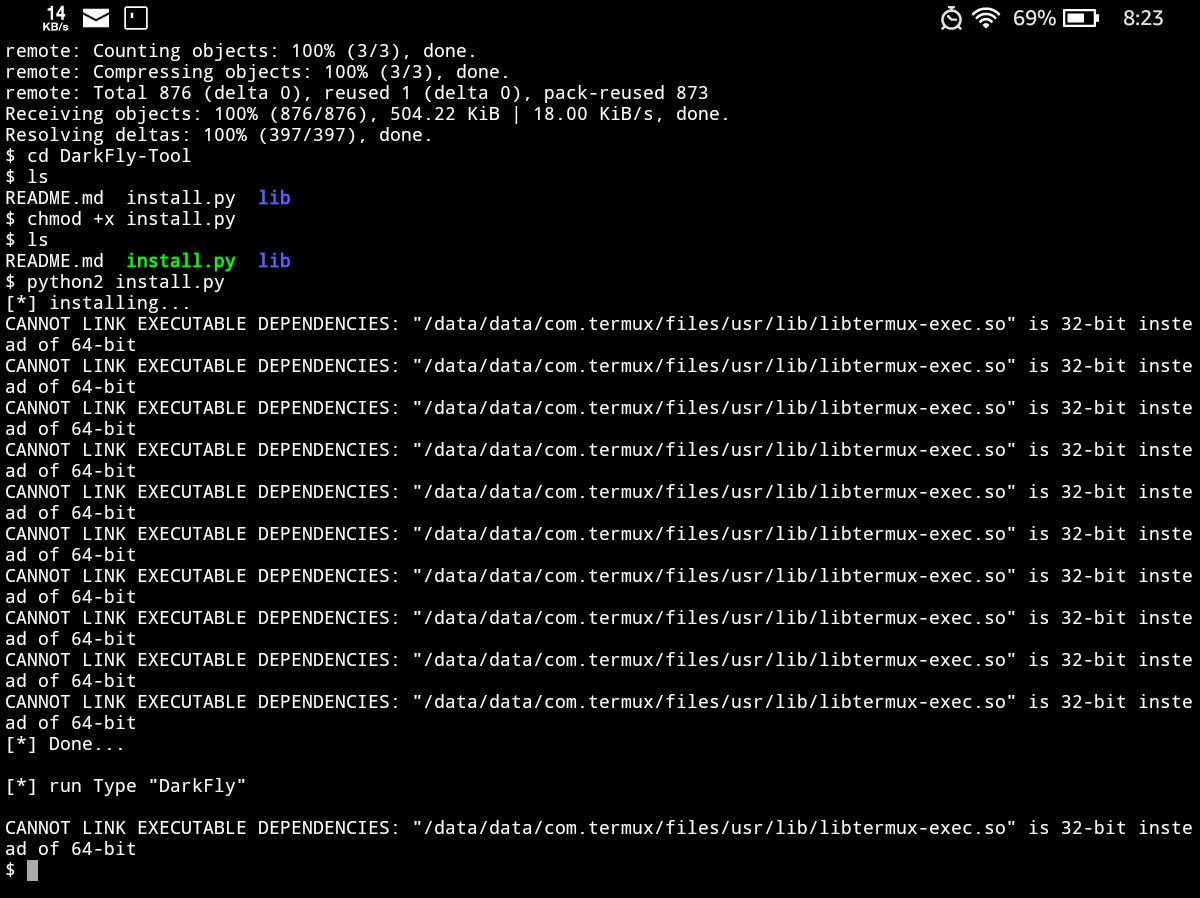Click the '[*] Done...' output line
This screenshot has height=898, width=1200.
65,744
